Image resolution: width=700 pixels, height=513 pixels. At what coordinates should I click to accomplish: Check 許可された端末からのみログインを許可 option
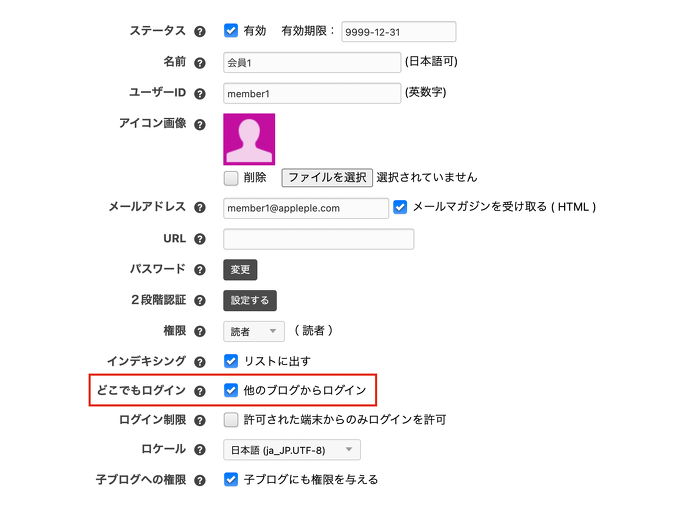click(x=231, y=420)
